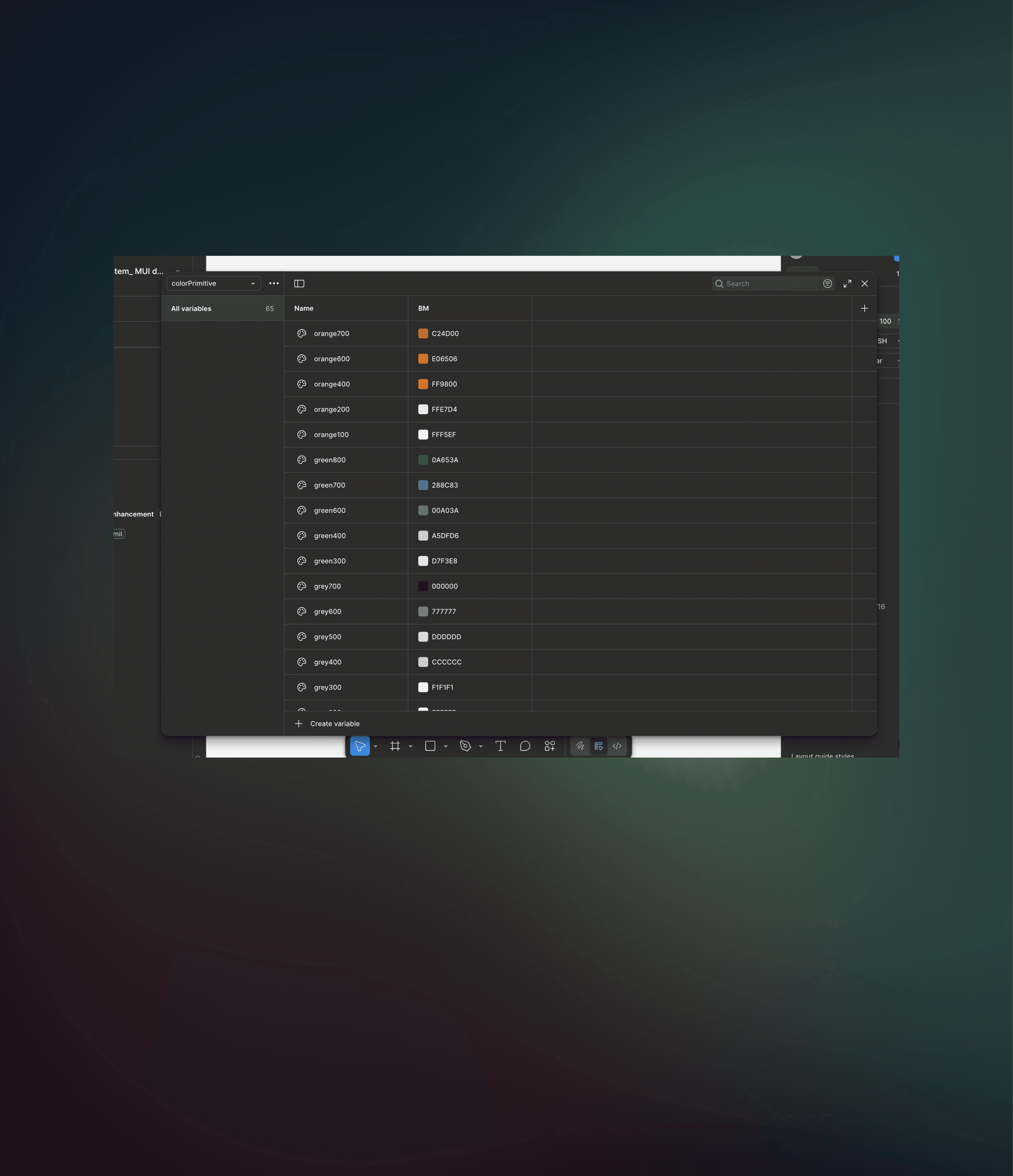Open the Actions resources tool
This screenshot has width=1013, height=1176.
coord(550,746)
